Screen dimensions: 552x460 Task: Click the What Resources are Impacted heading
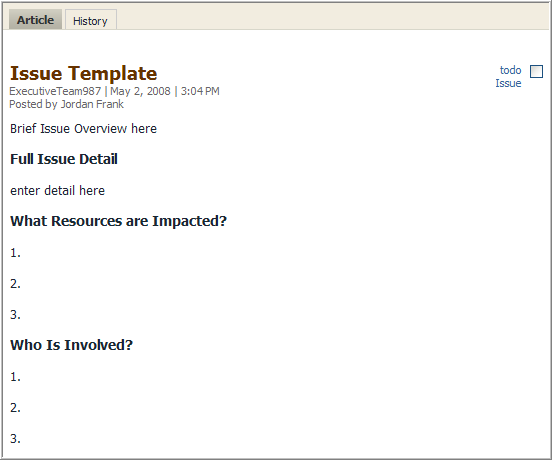point(118,221)
